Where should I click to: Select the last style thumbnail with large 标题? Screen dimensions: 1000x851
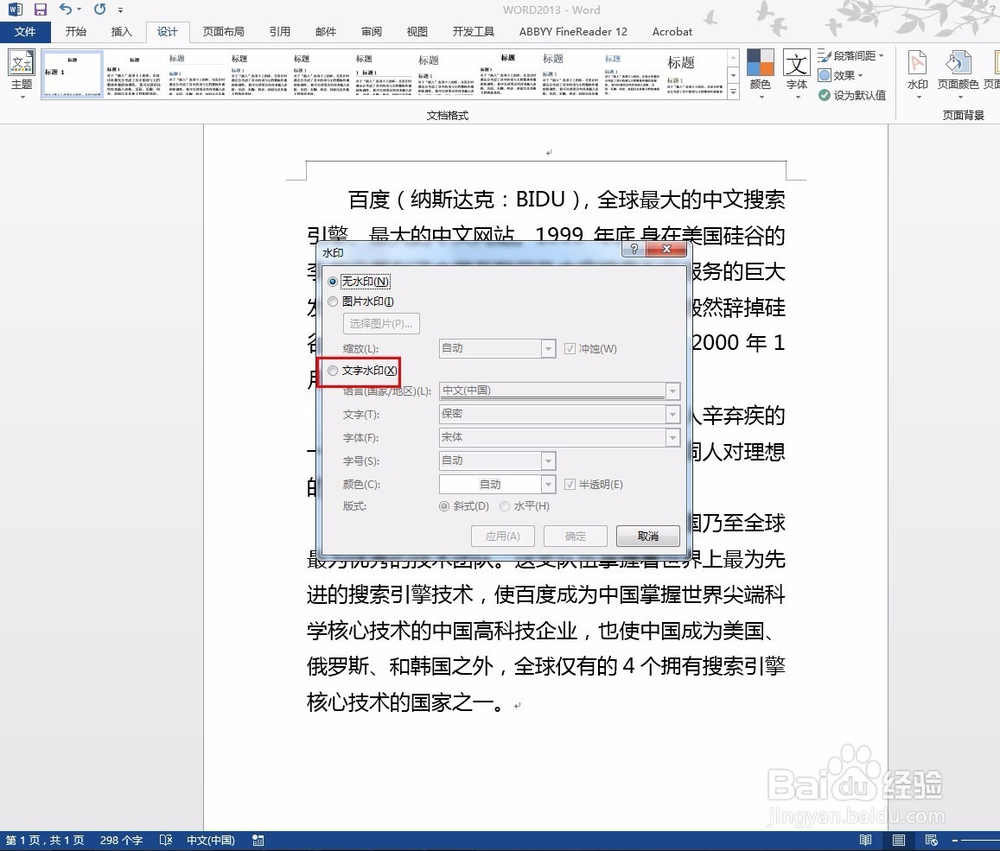tap(695, 75)
